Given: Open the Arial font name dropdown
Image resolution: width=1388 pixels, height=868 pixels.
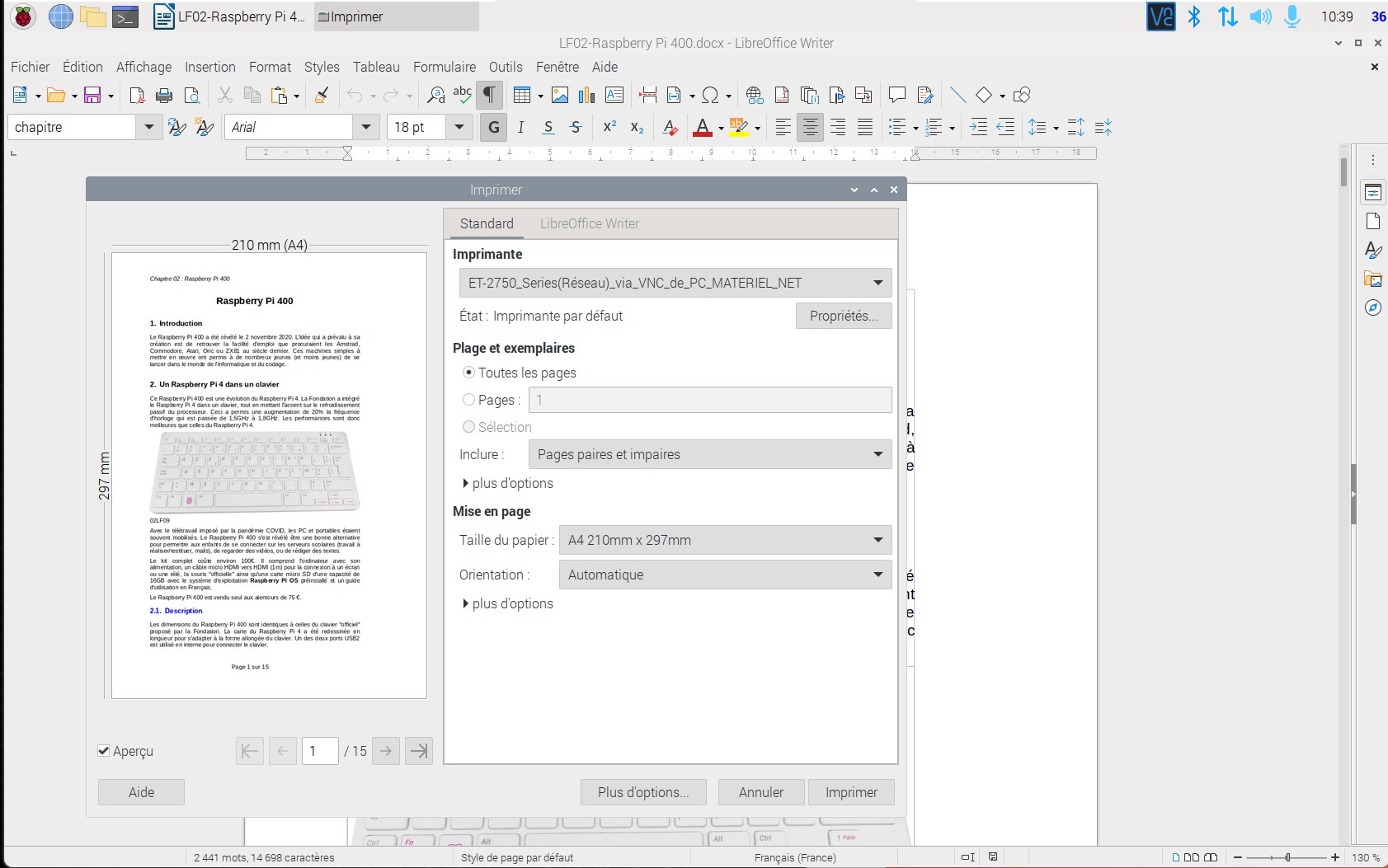Looking at the screenshot, I should [365, 127].
